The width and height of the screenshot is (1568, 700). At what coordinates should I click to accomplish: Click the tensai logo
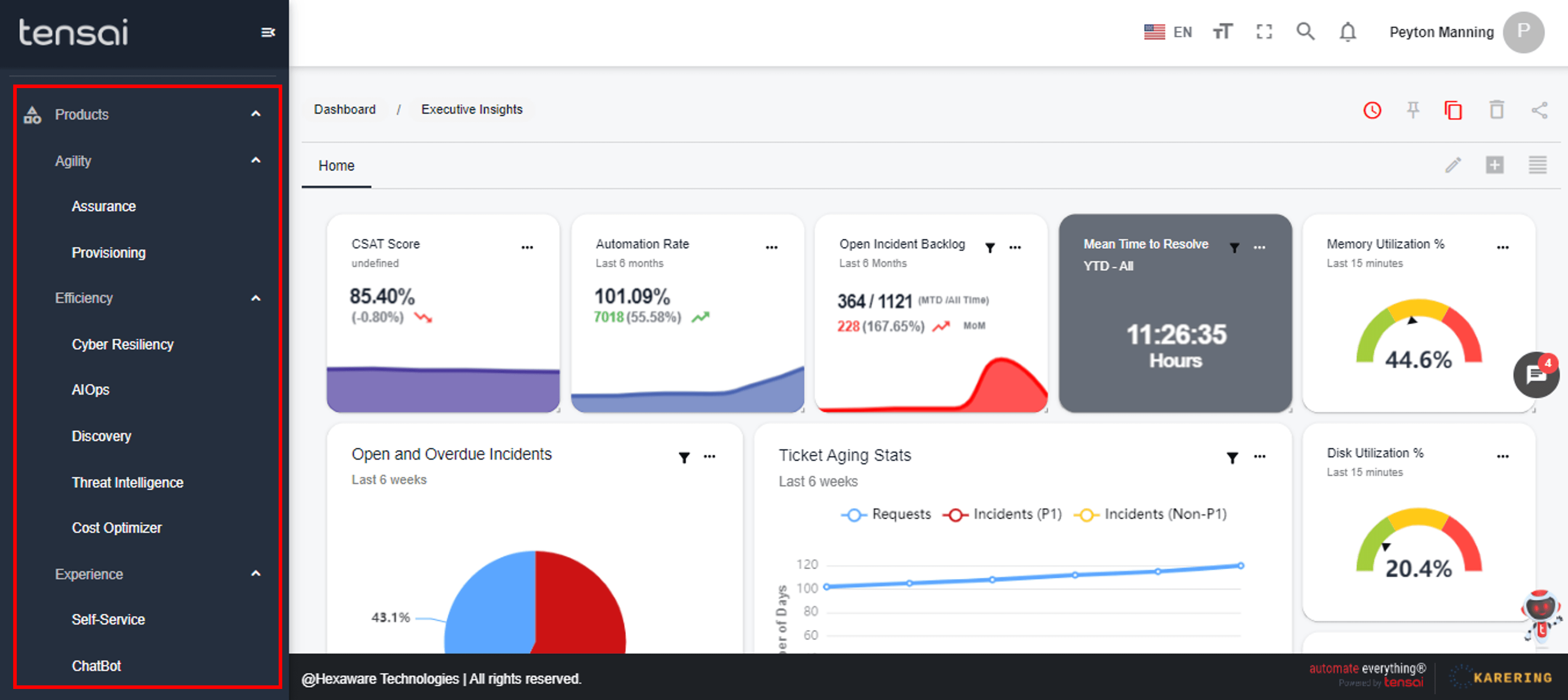73,32
